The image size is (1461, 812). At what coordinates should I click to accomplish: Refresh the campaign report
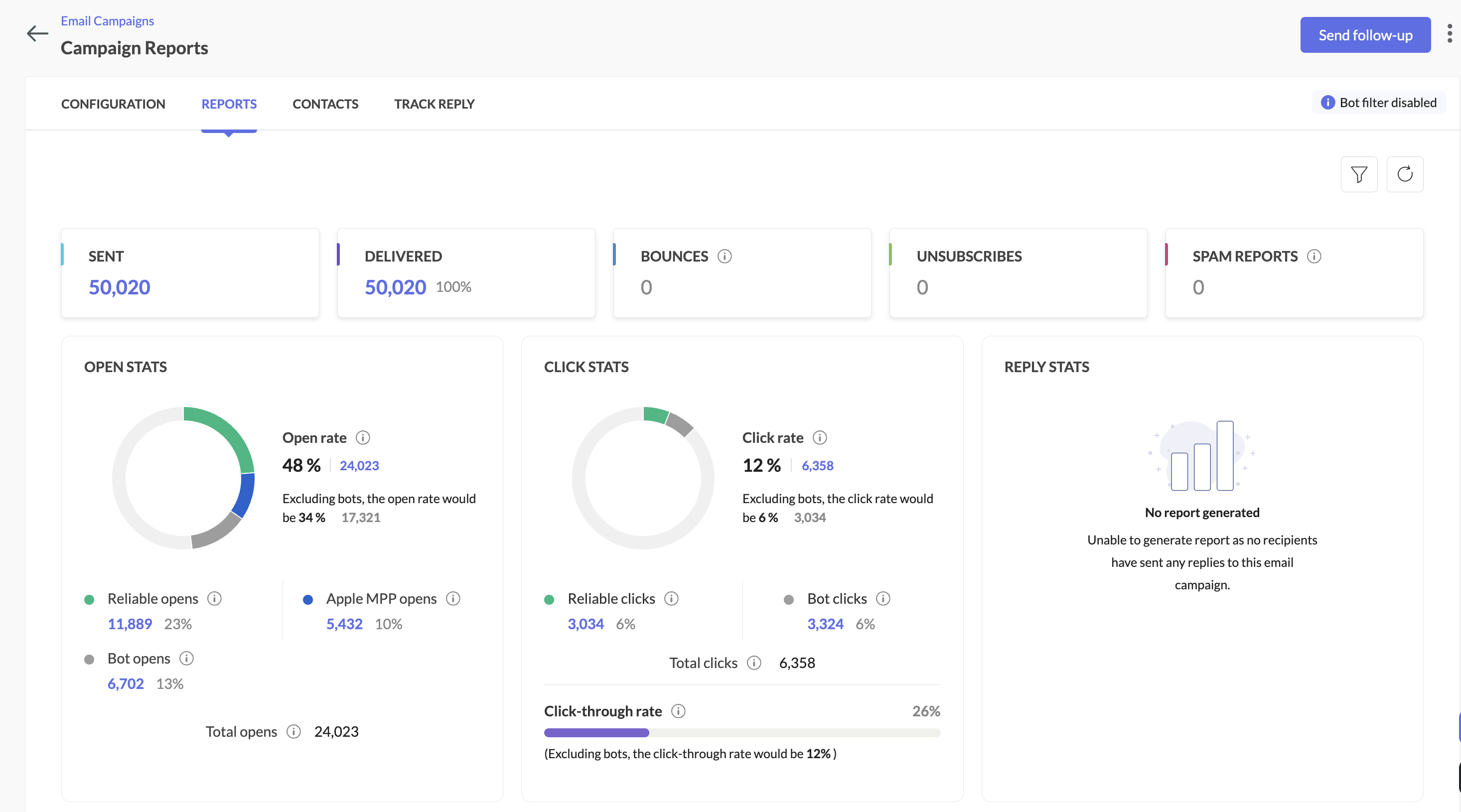pos(1404,174)
